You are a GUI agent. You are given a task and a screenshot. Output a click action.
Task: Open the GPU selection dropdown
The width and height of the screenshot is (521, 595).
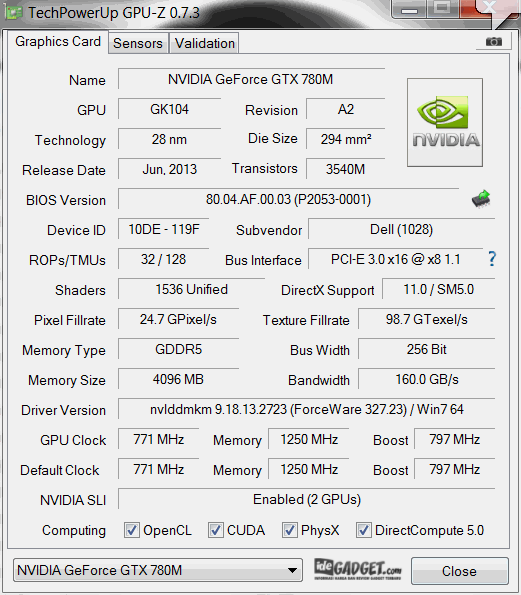[158, 570]
